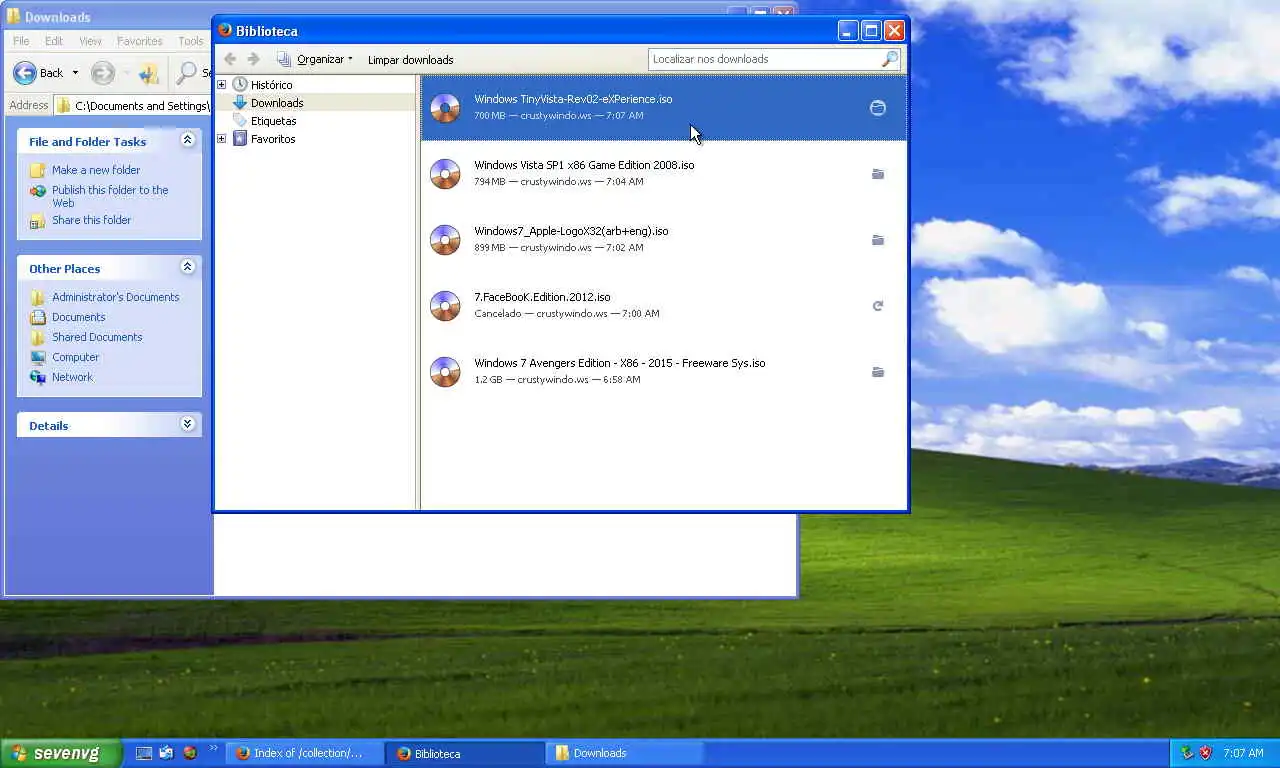Click the Biblioteca forward arrow button
The width and height of the screenshot is (1280, 768).
coord(254,59)
